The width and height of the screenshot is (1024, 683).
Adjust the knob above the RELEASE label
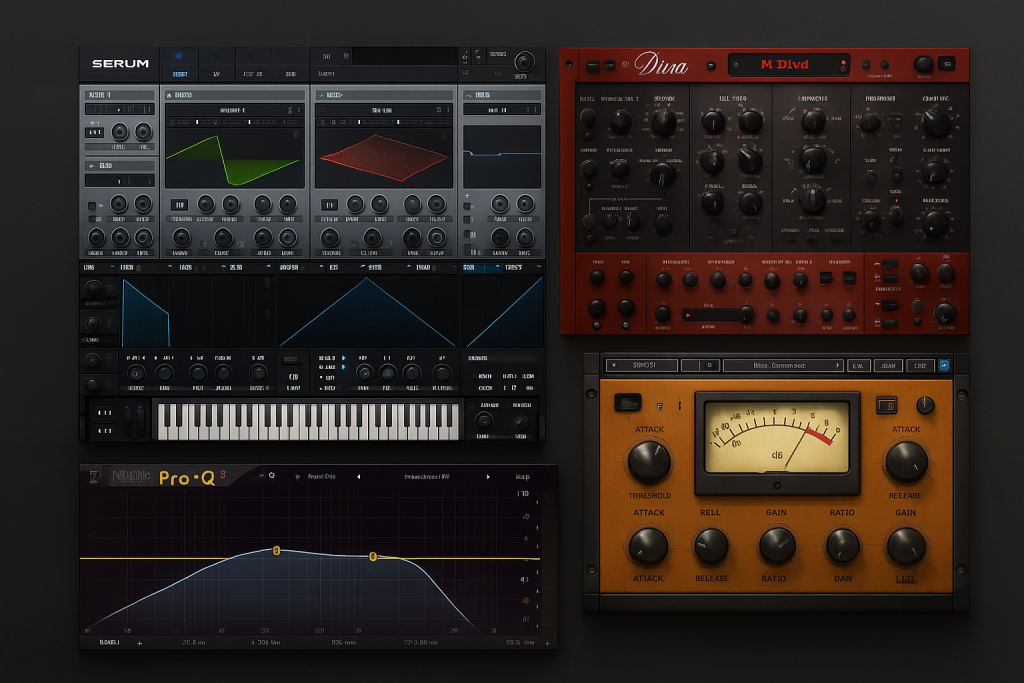pos(711,547)
